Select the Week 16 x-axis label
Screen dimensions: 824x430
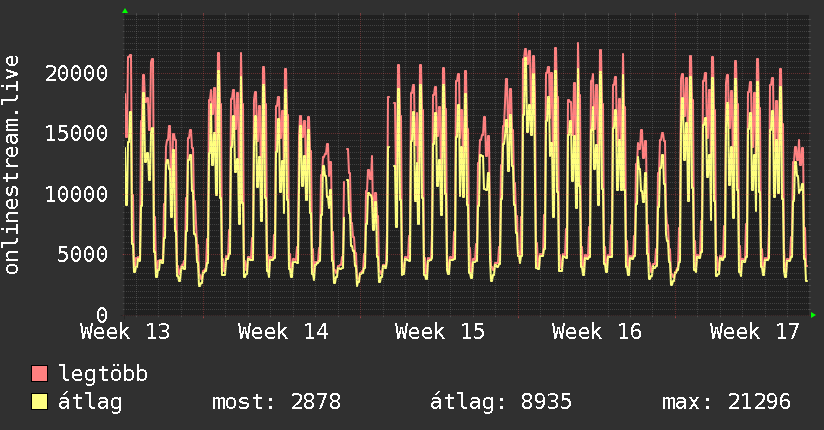(597, 331)
